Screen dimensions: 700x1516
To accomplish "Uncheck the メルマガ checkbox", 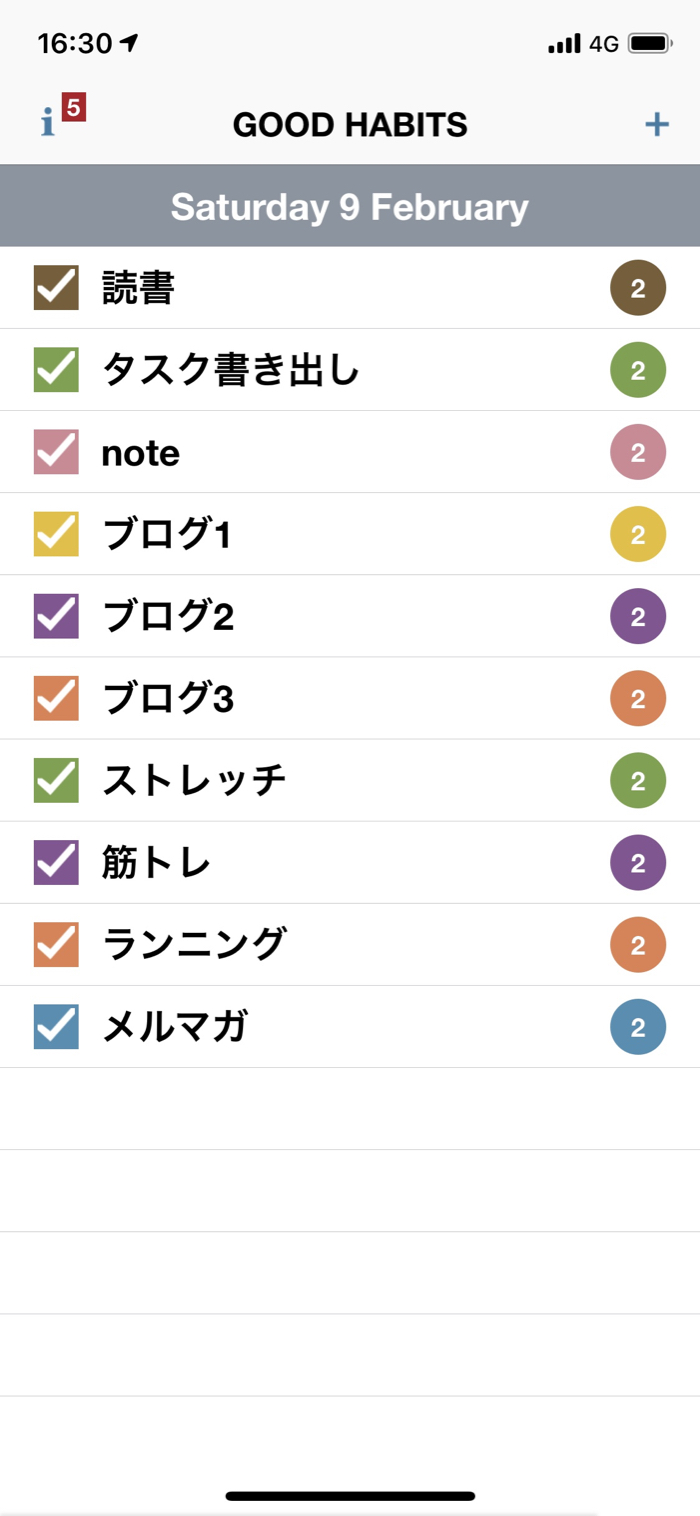I will pyautogui.click(x=56, y=1026).
